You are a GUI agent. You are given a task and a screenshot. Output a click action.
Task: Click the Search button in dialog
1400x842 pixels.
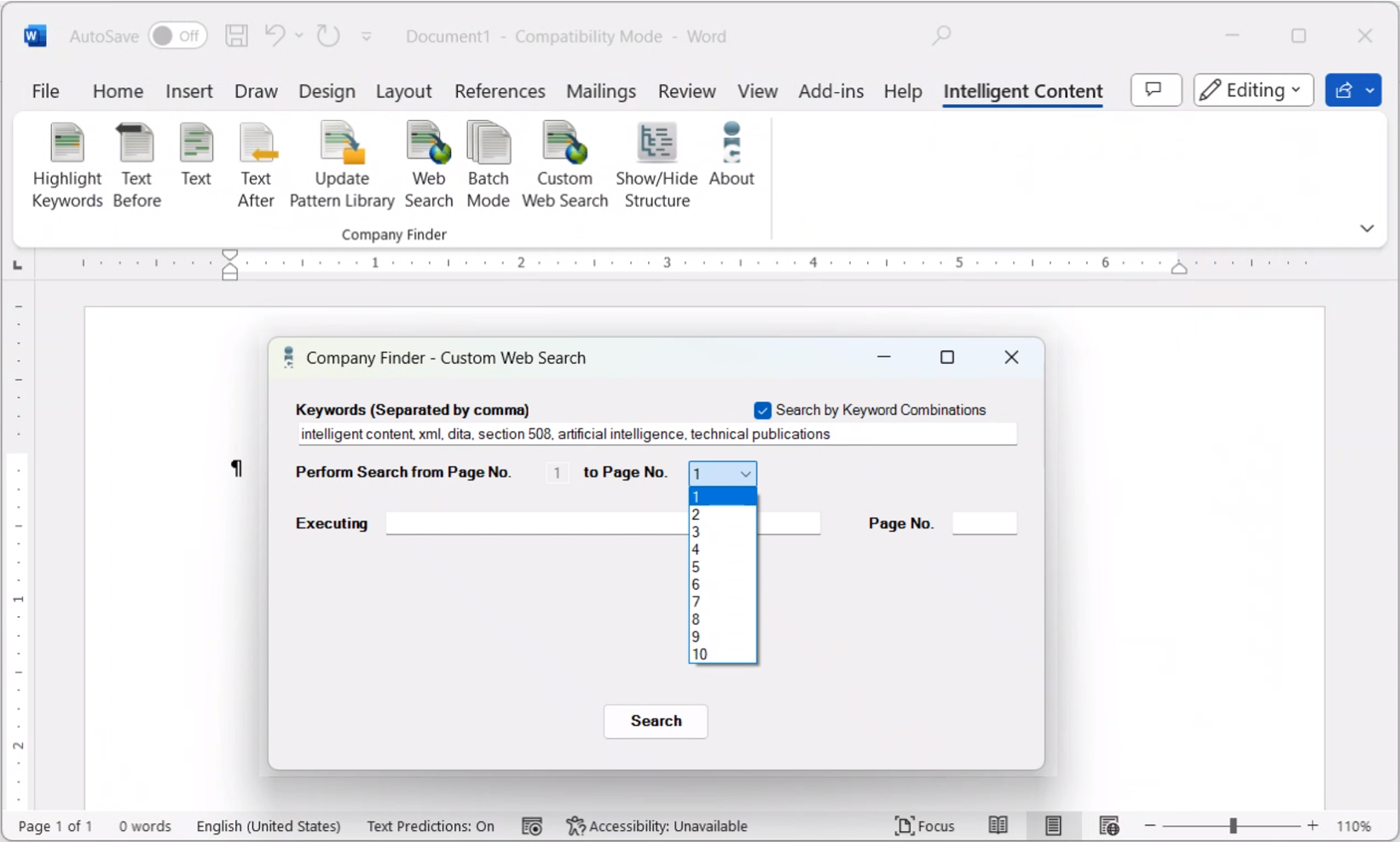click(x=656, y=721)
